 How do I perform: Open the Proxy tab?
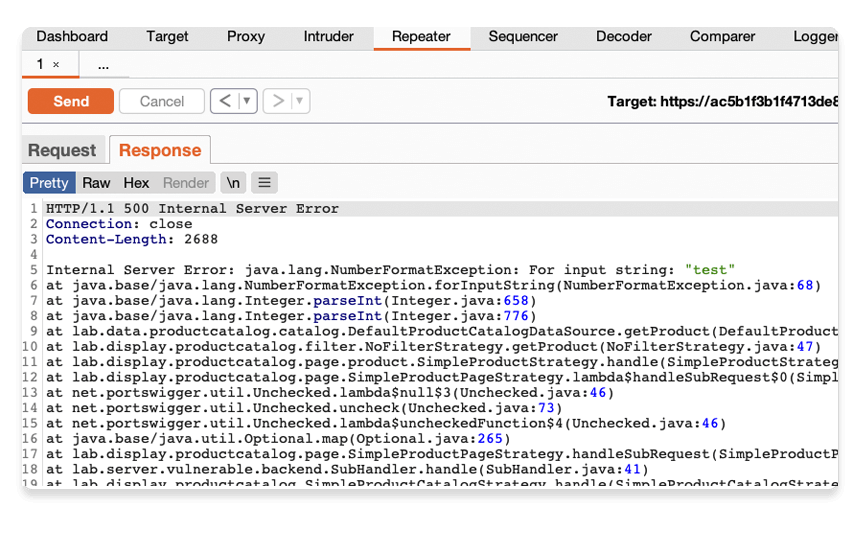[x=246, y=36]
